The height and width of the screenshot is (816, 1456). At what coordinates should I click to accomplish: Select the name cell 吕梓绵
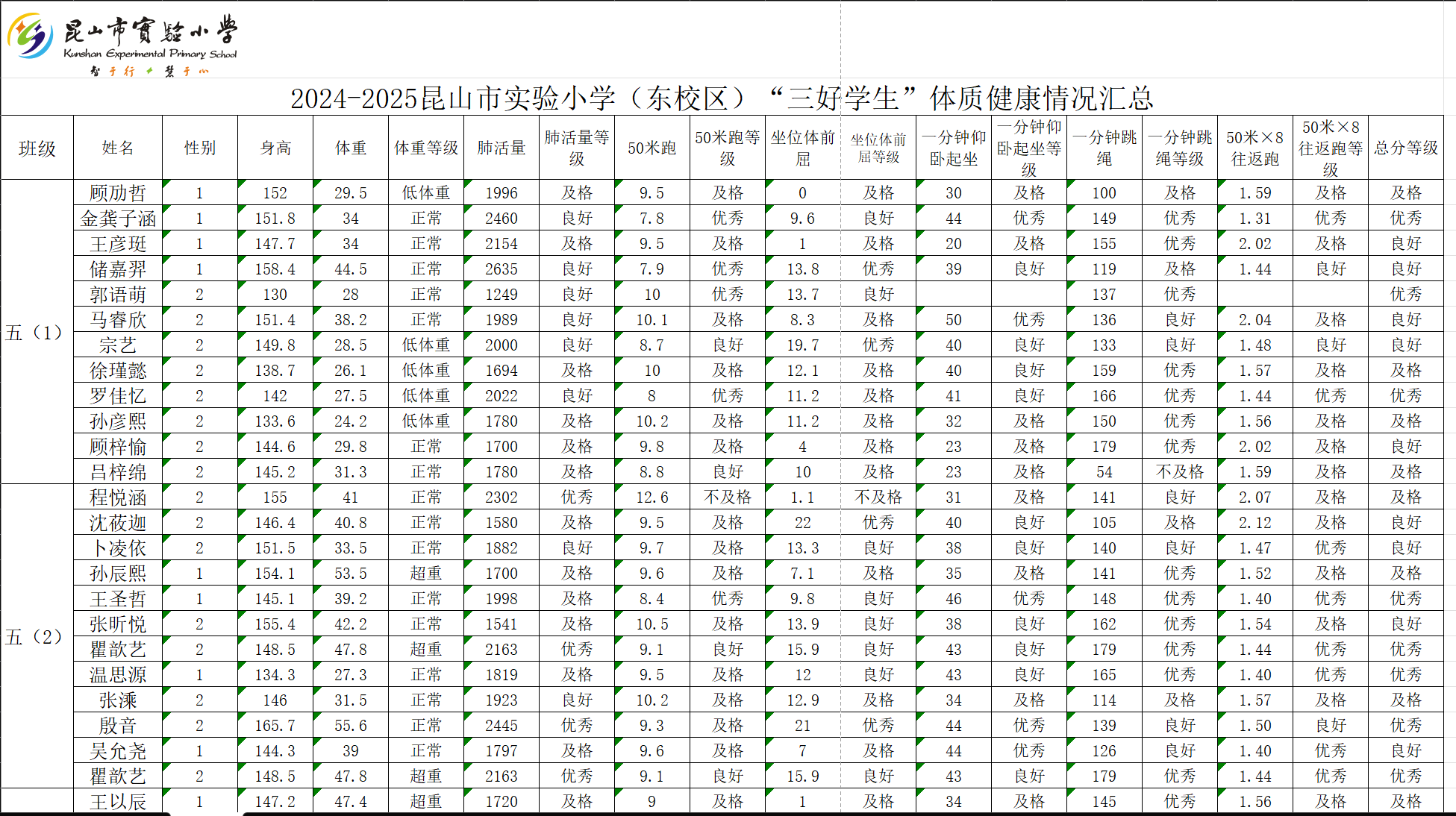point(118,472)
